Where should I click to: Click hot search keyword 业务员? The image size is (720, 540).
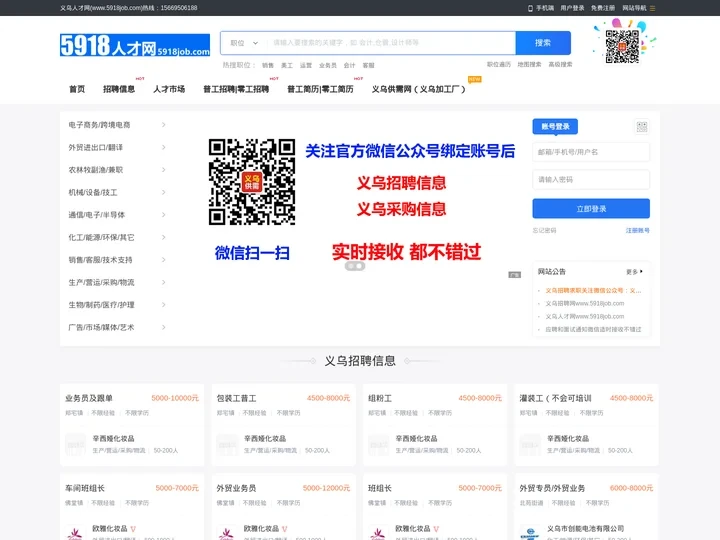pyautogui.click(x=328, y=65)
